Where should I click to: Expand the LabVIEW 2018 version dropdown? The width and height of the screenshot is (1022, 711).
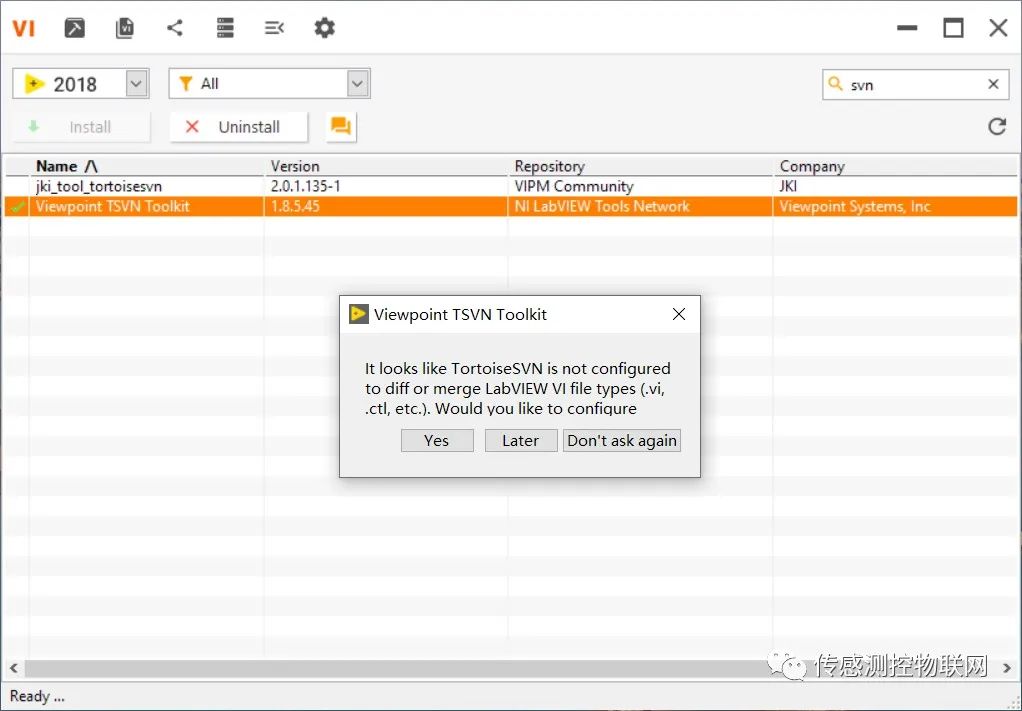coord(137,84)
